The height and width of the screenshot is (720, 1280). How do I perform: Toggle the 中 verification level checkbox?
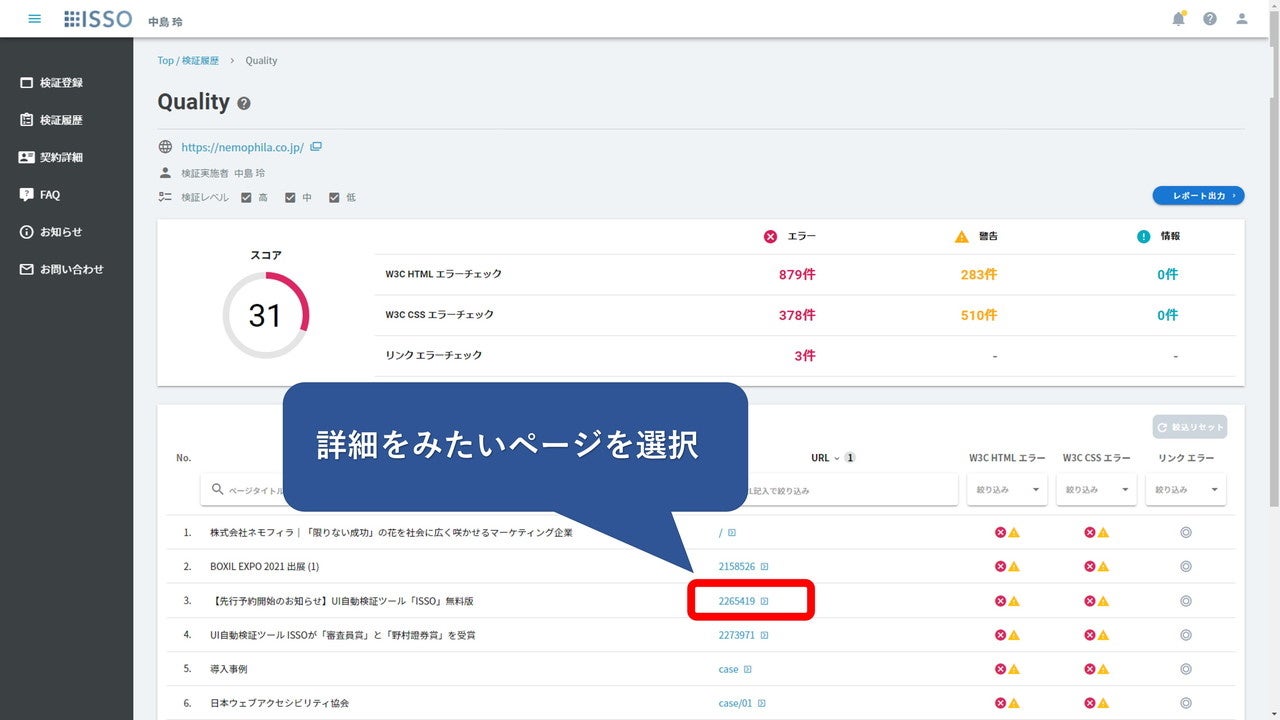290,198
